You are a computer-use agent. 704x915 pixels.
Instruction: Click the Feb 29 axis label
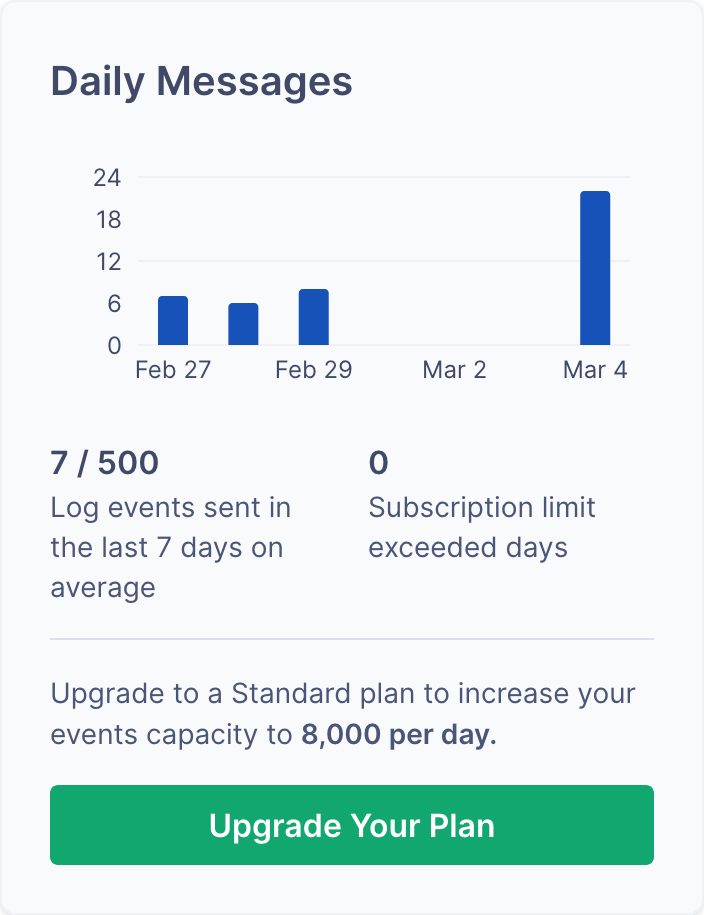[313, 369]
